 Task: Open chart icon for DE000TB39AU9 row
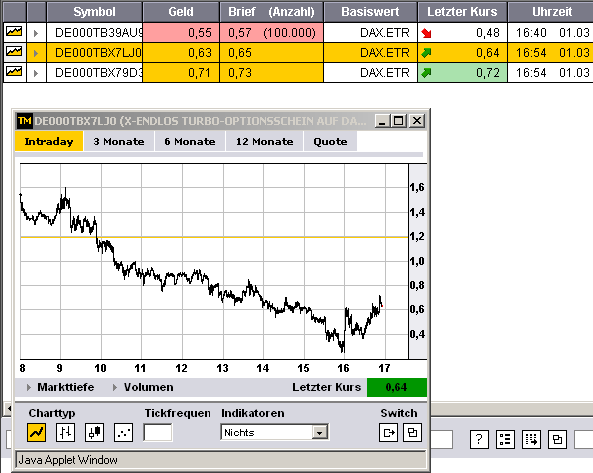point(14,32)
